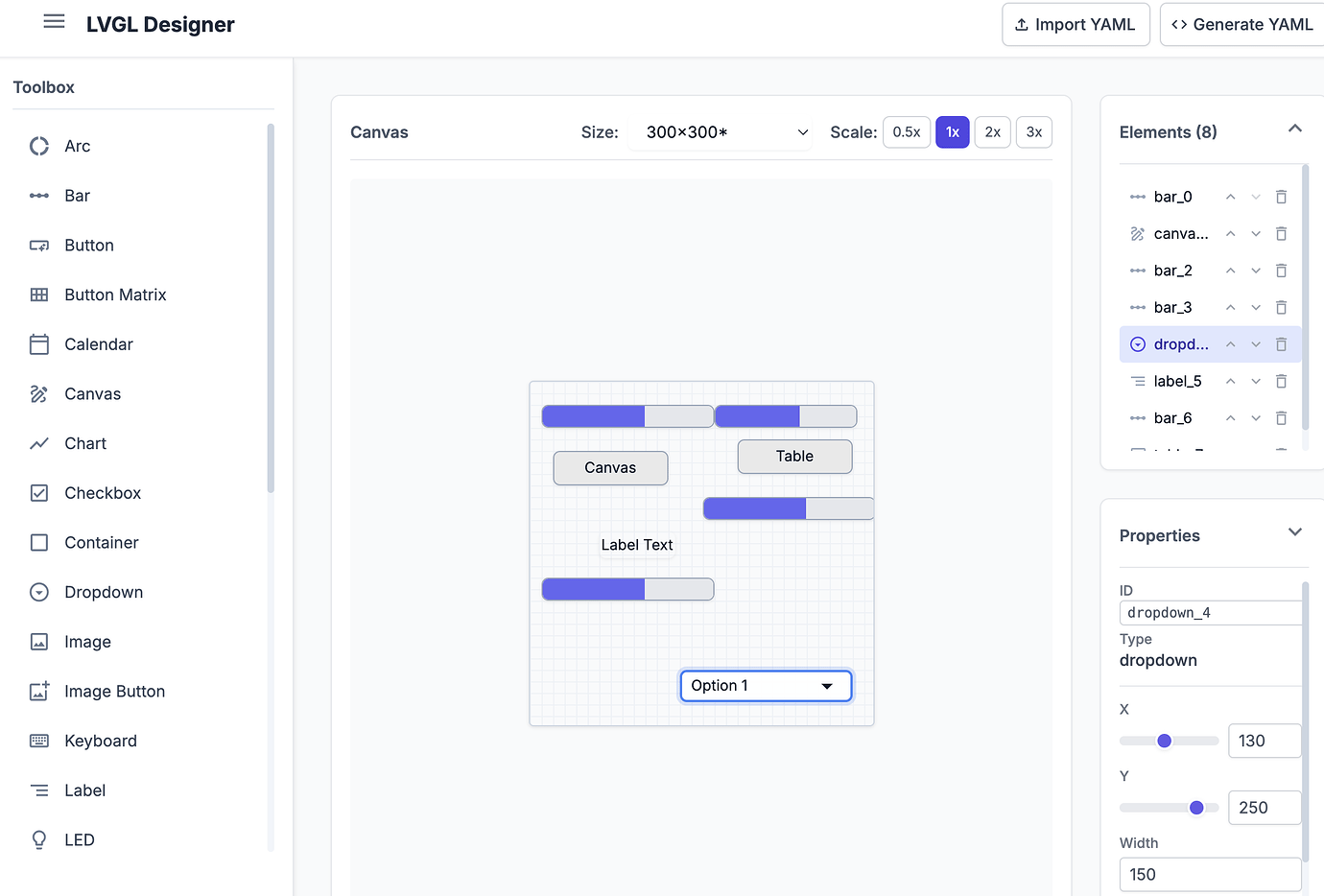Enable the 2x canvas scale
Viewport: 1324px width, 896px height.
click(x=992, y=131)
